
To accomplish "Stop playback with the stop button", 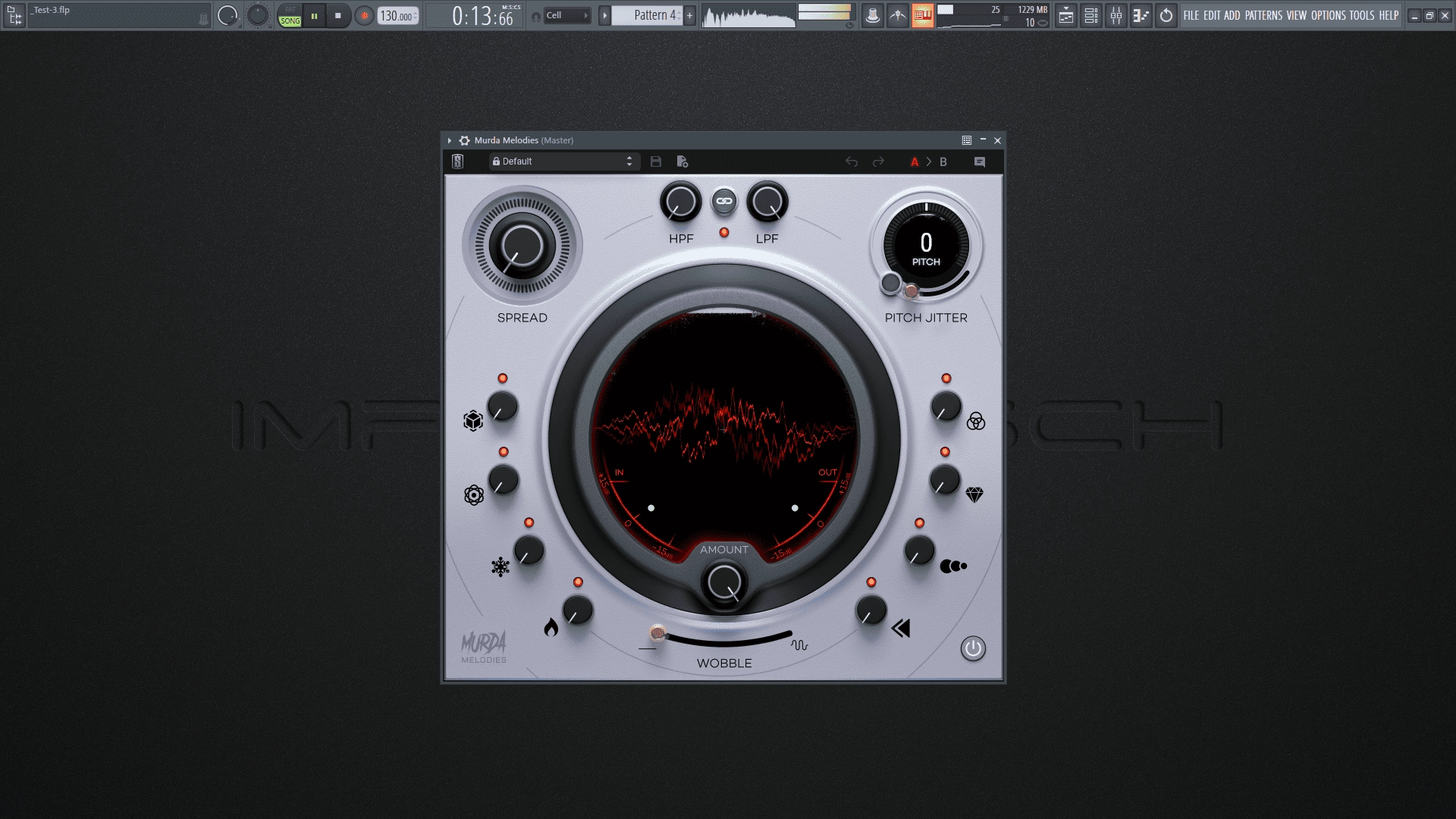I will (338, 15).
